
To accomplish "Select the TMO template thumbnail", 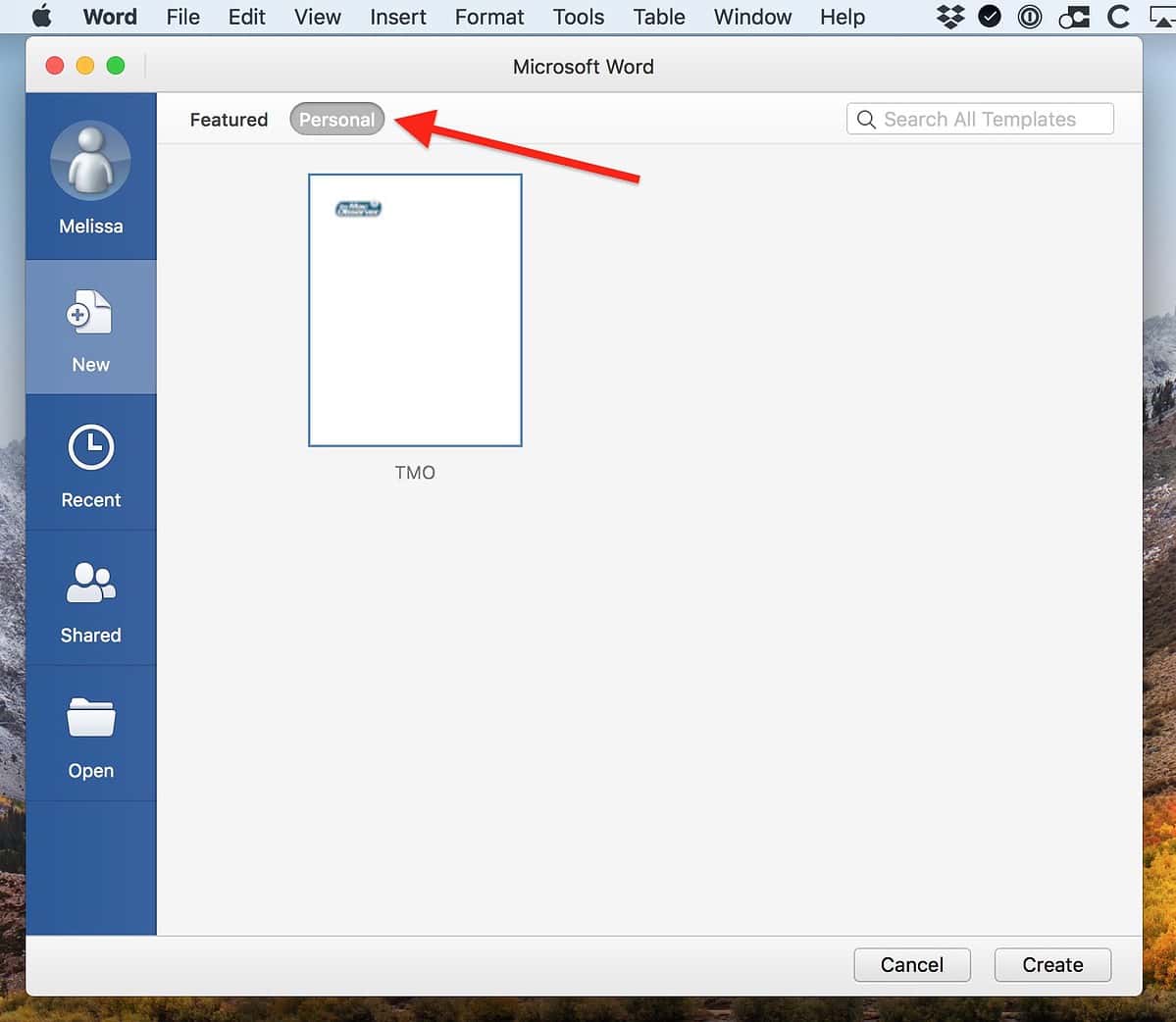I will 415,310.
